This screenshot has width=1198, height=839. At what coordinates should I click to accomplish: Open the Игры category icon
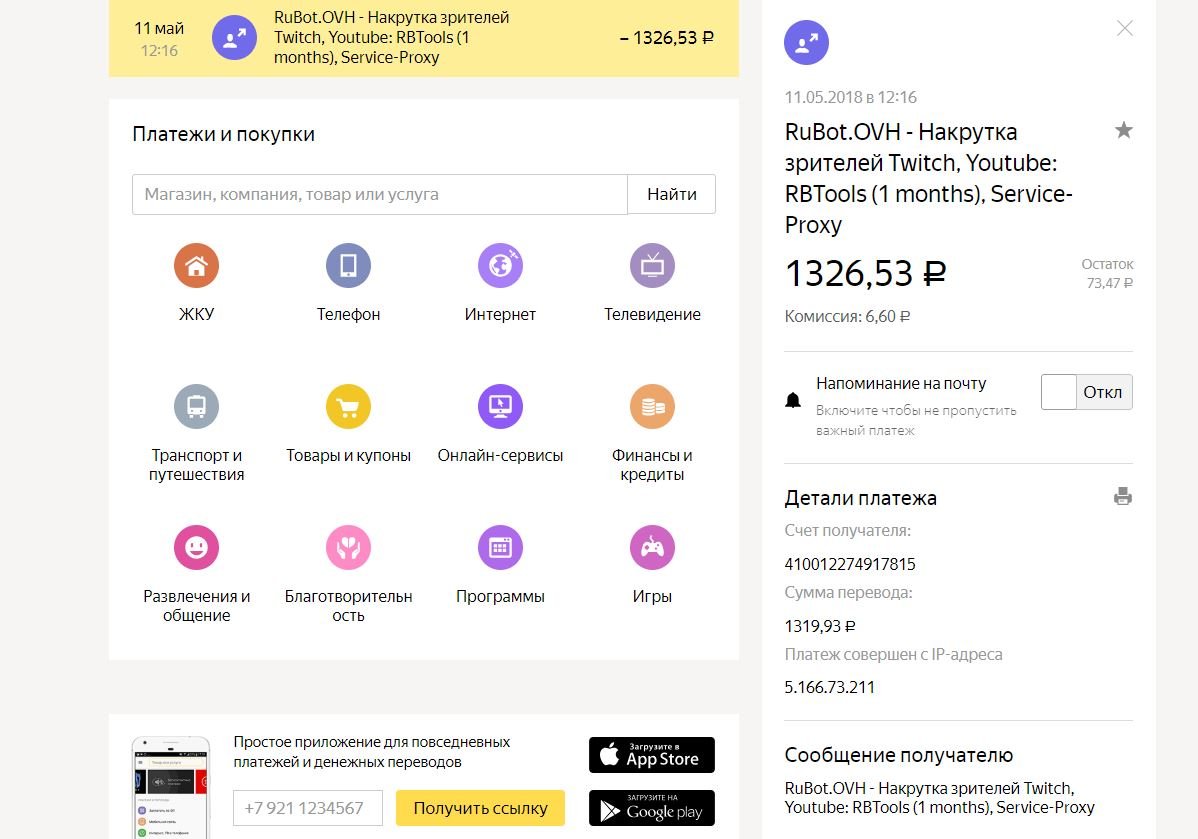[x=652, y=548]
